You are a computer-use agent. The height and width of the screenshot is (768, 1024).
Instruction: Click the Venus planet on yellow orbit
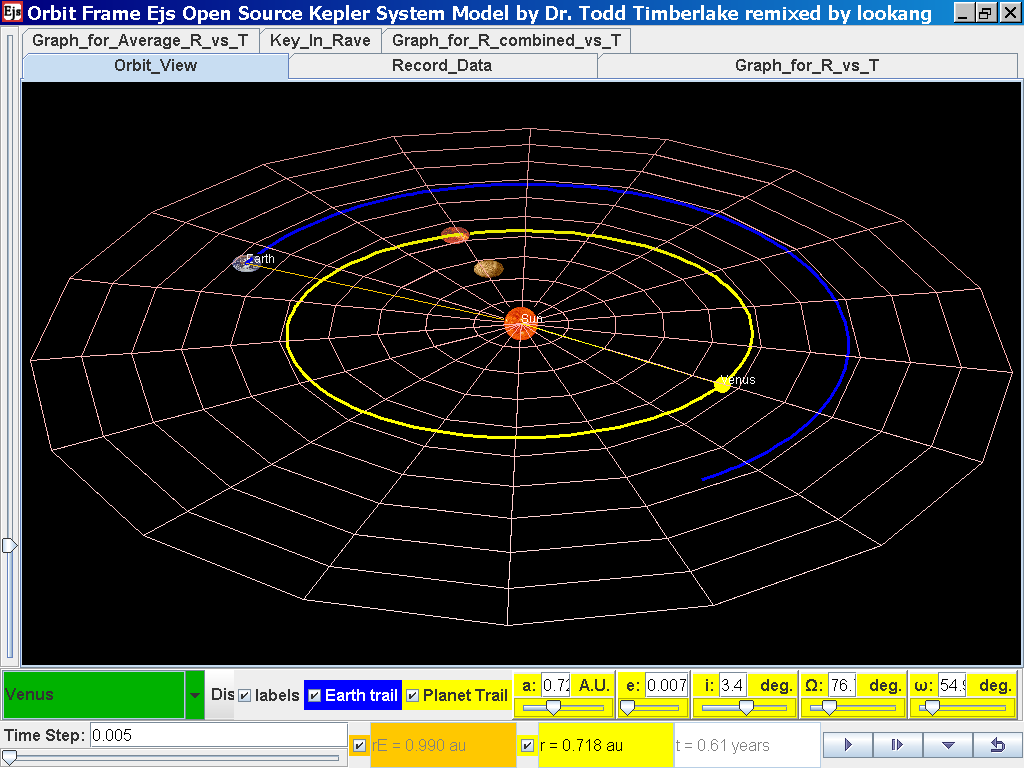[722, 384]
